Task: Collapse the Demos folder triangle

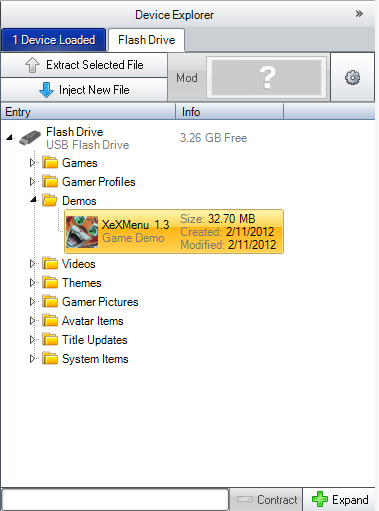Action: click(x=33, y=200)
